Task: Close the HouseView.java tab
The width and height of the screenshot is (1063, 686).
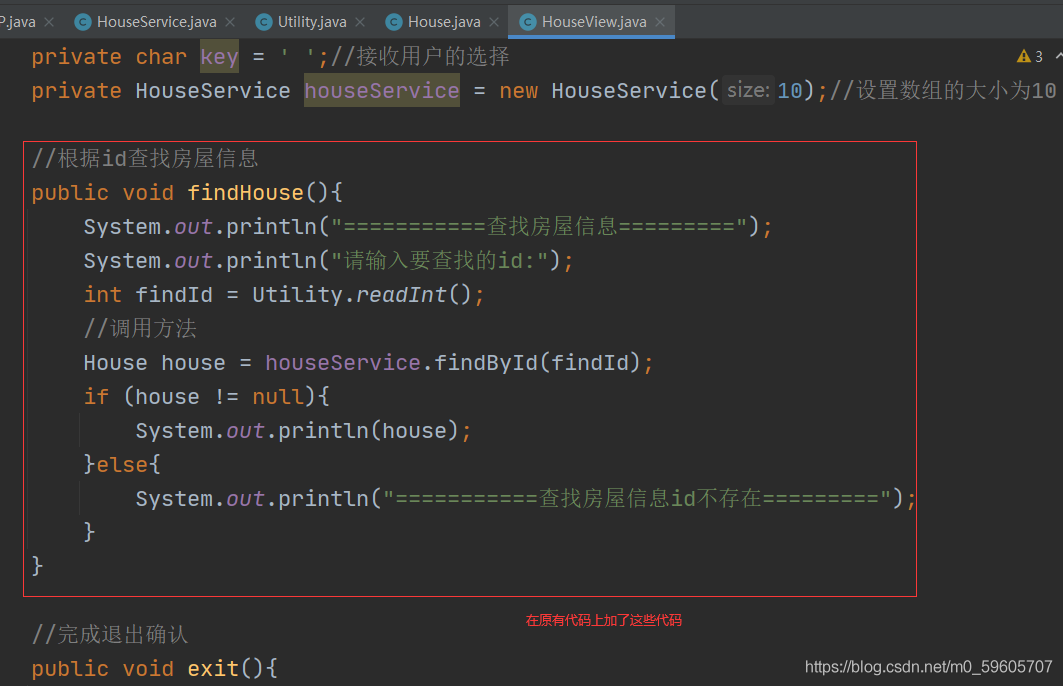Action: (660, 22)
